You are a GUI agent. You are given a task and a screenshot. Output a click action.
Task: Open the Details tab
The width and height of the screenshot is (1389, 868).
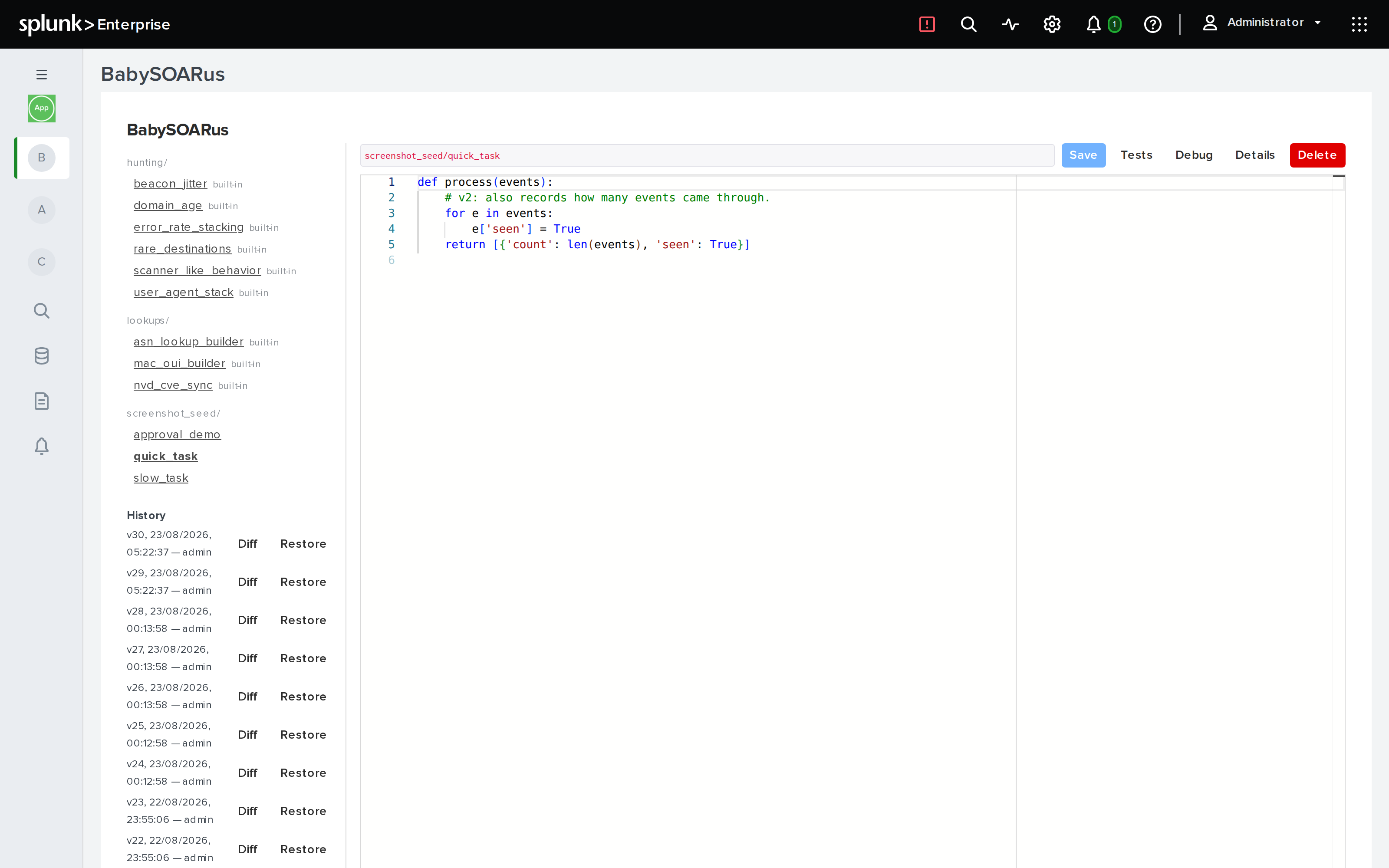pos(1255,155)
